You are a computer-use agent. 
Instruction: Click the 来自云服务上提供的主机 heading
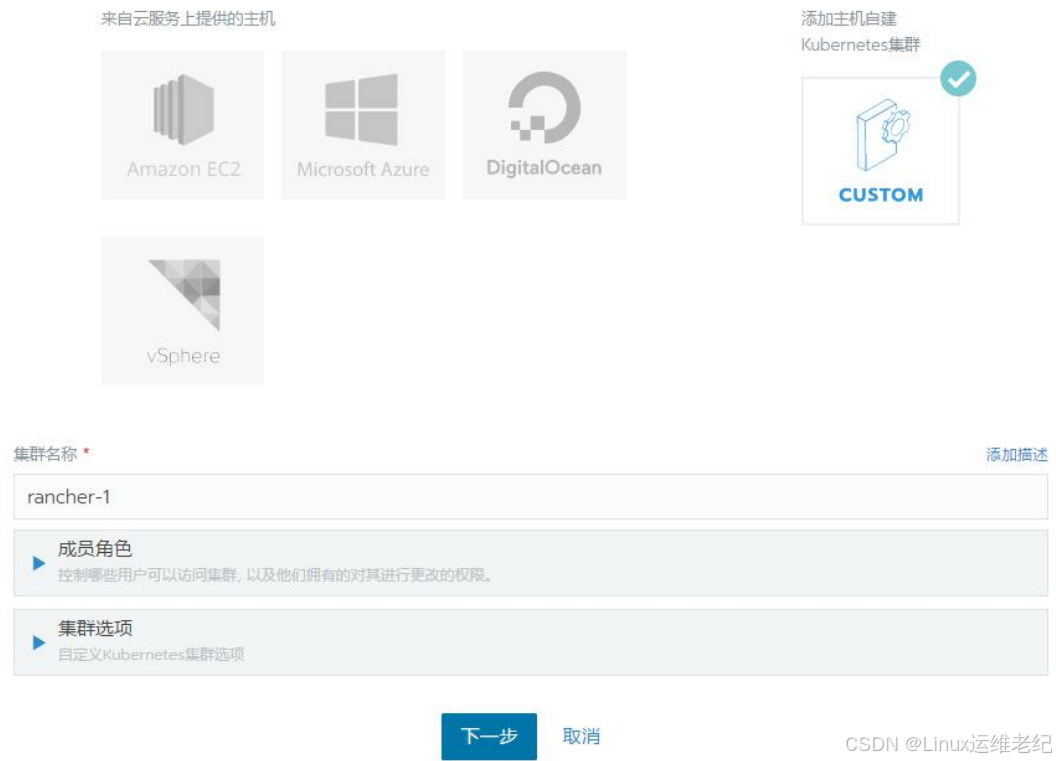pos(188,19)
